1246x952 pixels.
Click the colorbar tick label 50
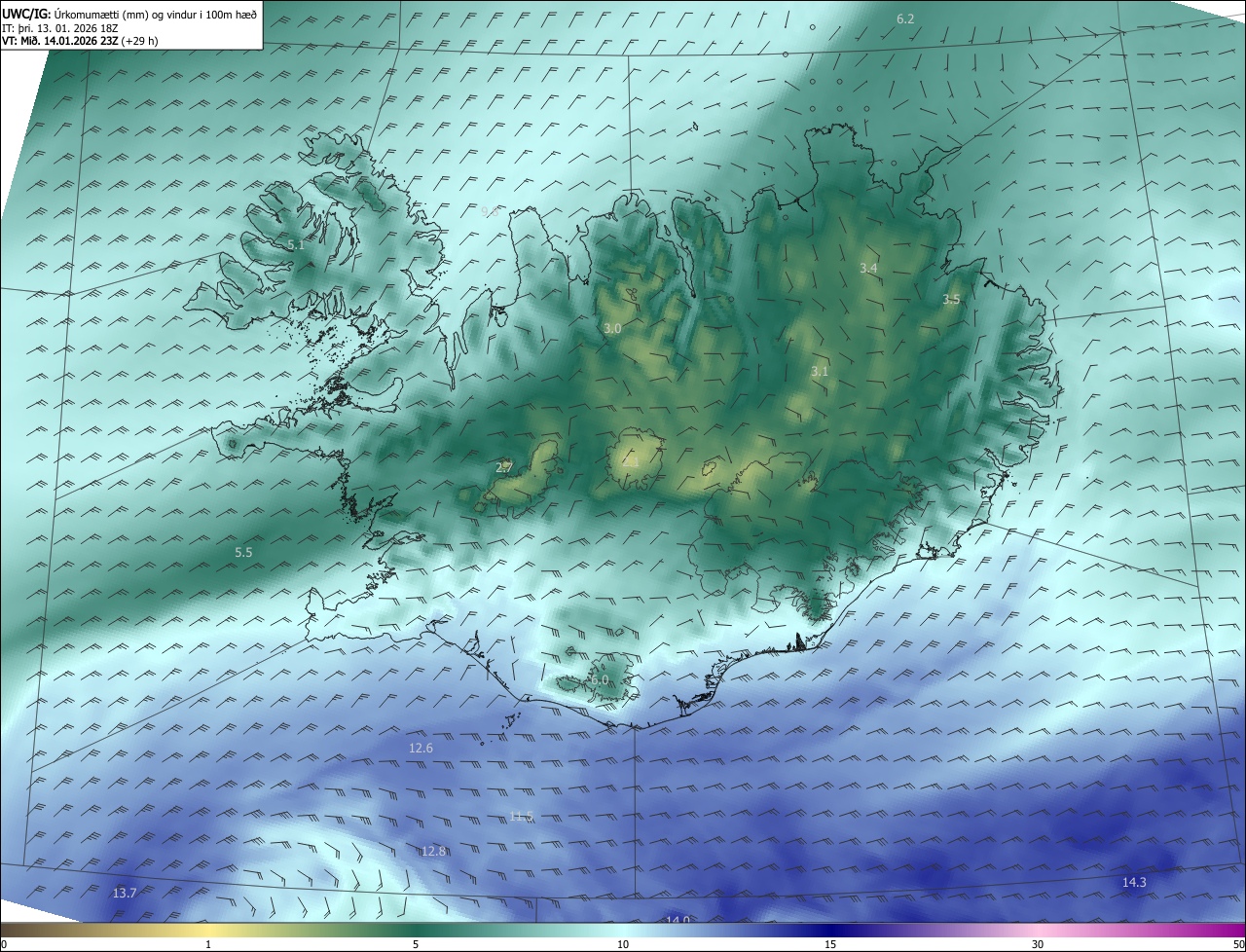tap(1238, 944)
